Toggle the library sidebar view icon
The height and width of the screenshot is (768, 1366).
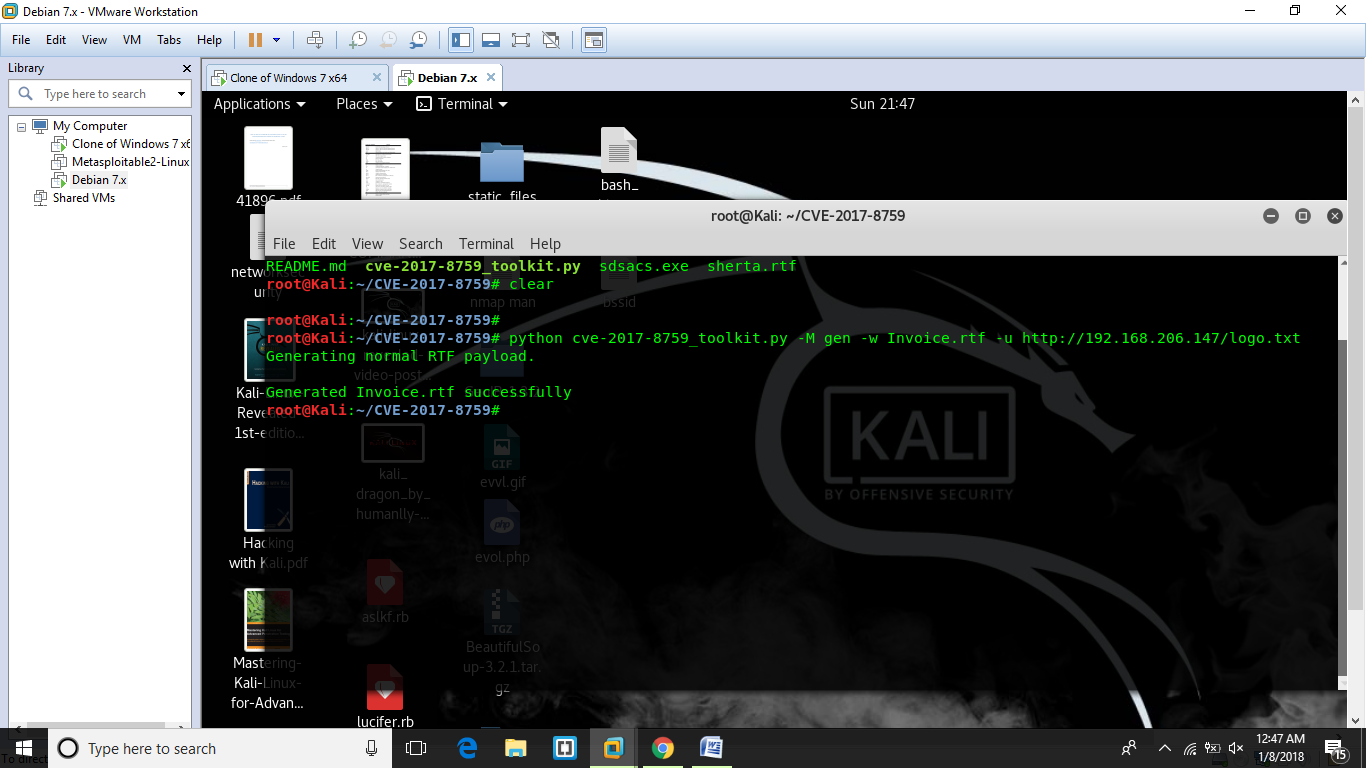(x=461, y=40)
